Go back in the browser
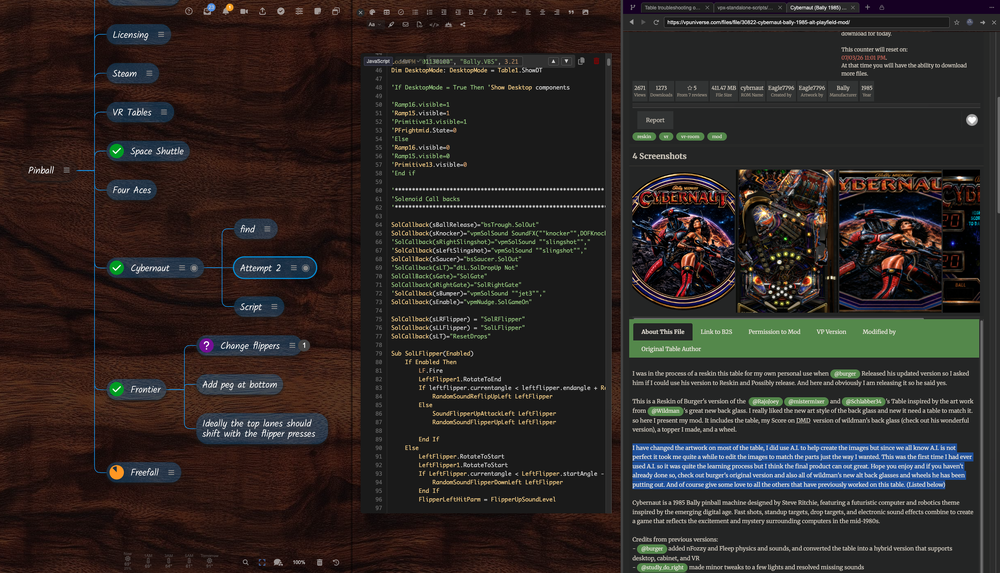The height and width of the screenshot is (573, 1000). coord(631,22)
